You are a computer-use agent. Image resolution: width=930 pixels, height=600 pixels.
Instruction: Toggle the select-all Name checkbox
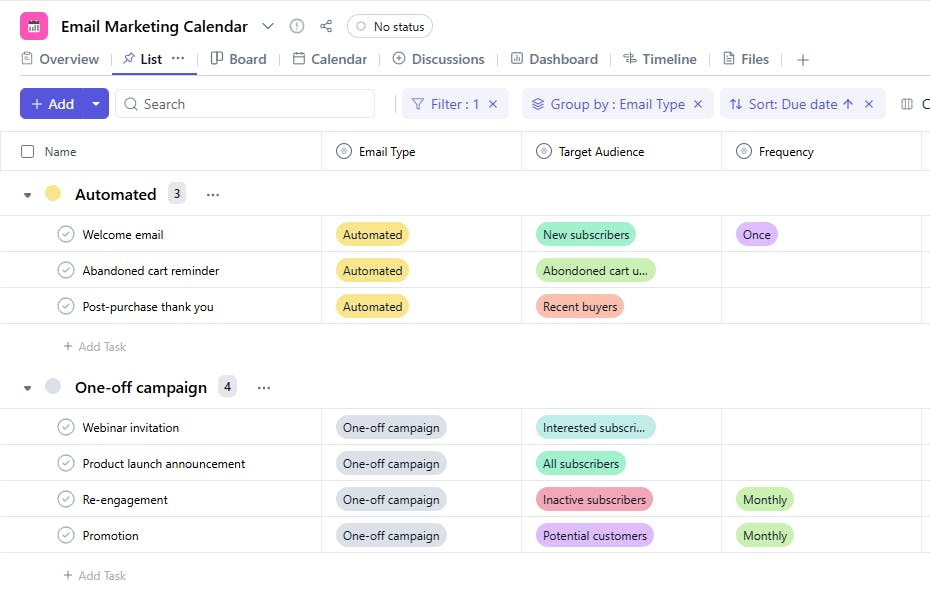[27, 152]
